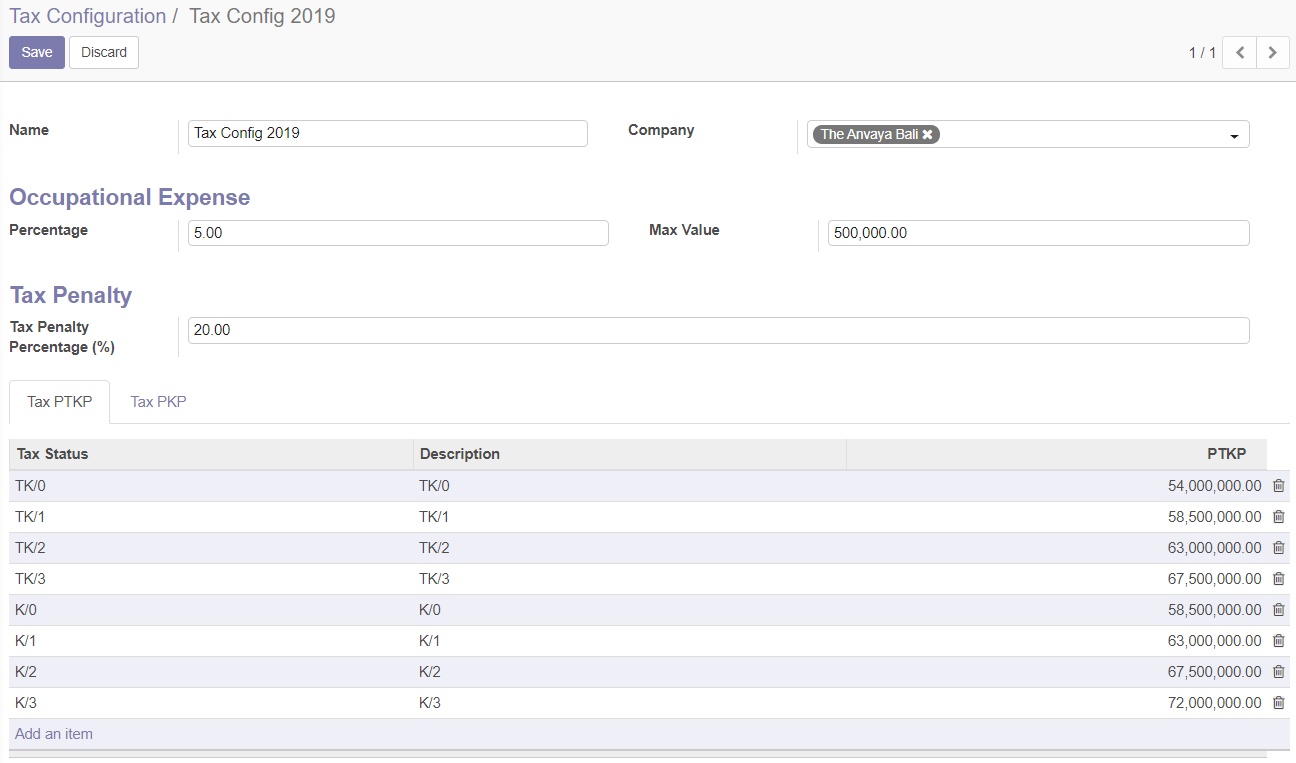Open Tax Configuration breadcrumb link

click(x=88, y=16)
